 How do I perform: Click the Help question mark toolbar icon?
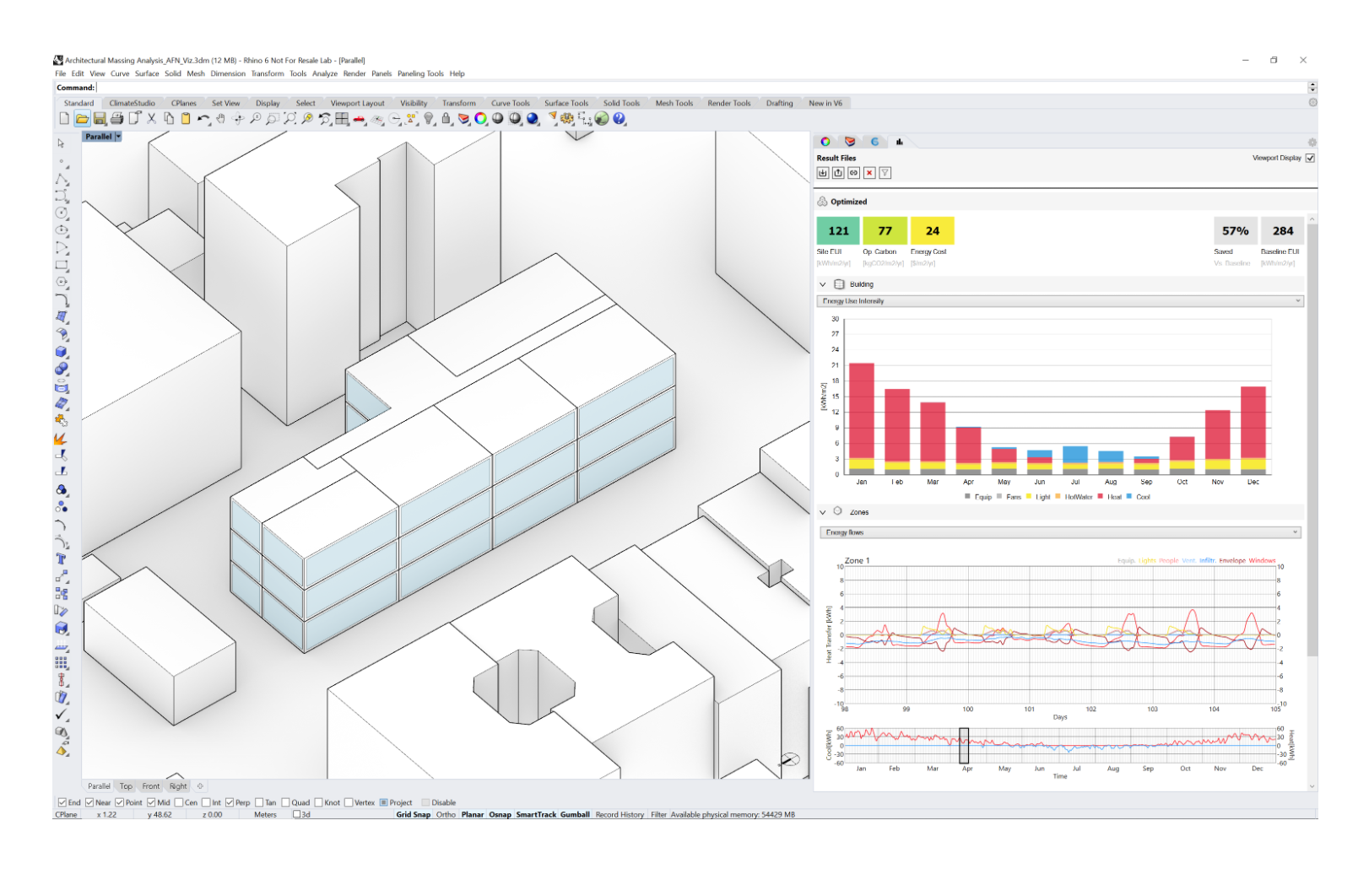[x=620, y=119]
